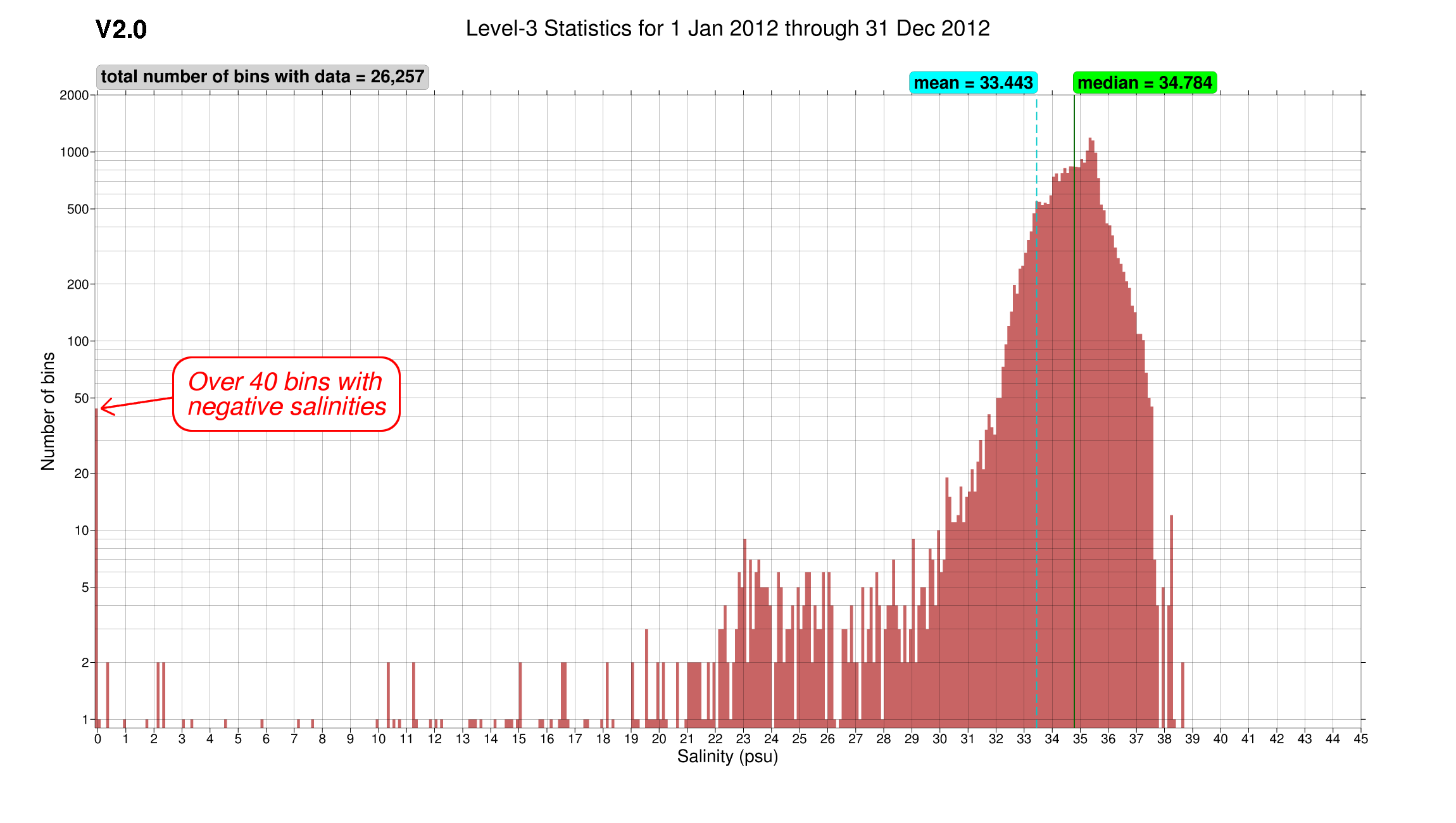Screen dimensions: 1456x823
Task: Click the x-axis tick label 45
Action: 1361,739
